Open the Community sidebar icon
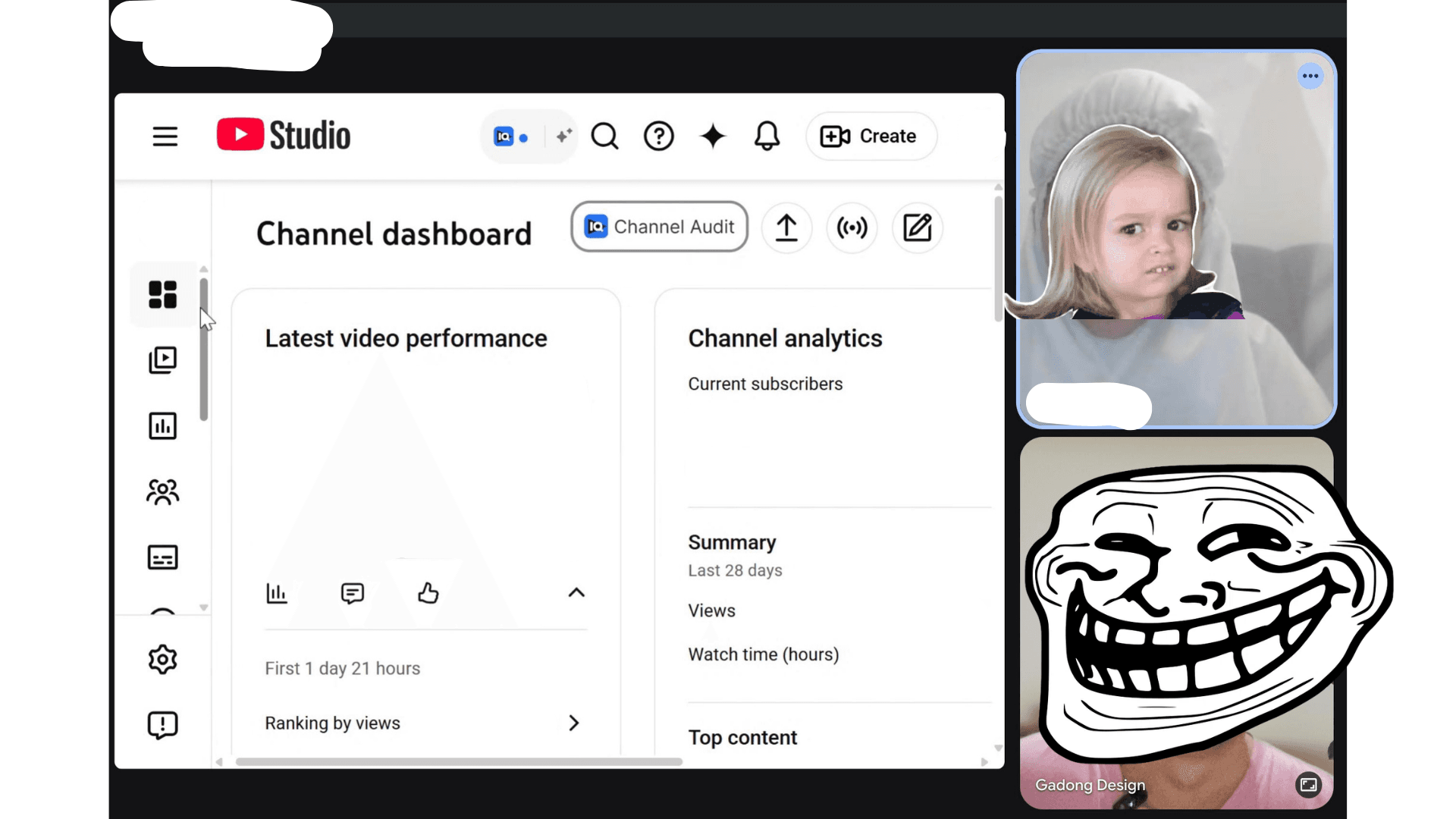The width and height of the screenshot is (1456, 819). (x=162, y=492)
